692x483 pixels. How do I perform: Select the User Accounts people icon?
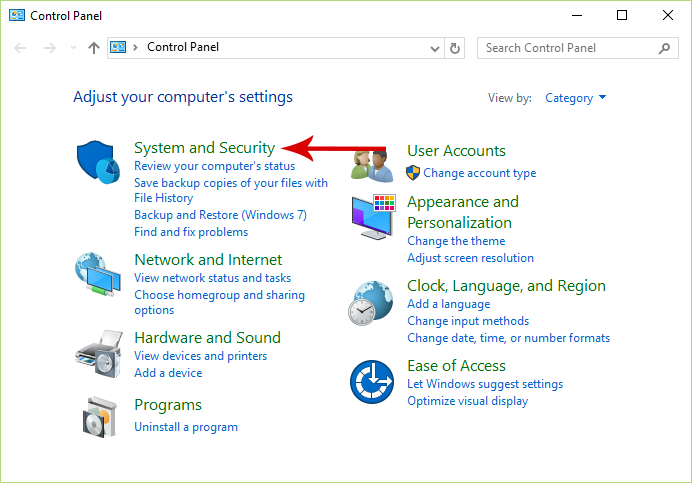[372, 164]
